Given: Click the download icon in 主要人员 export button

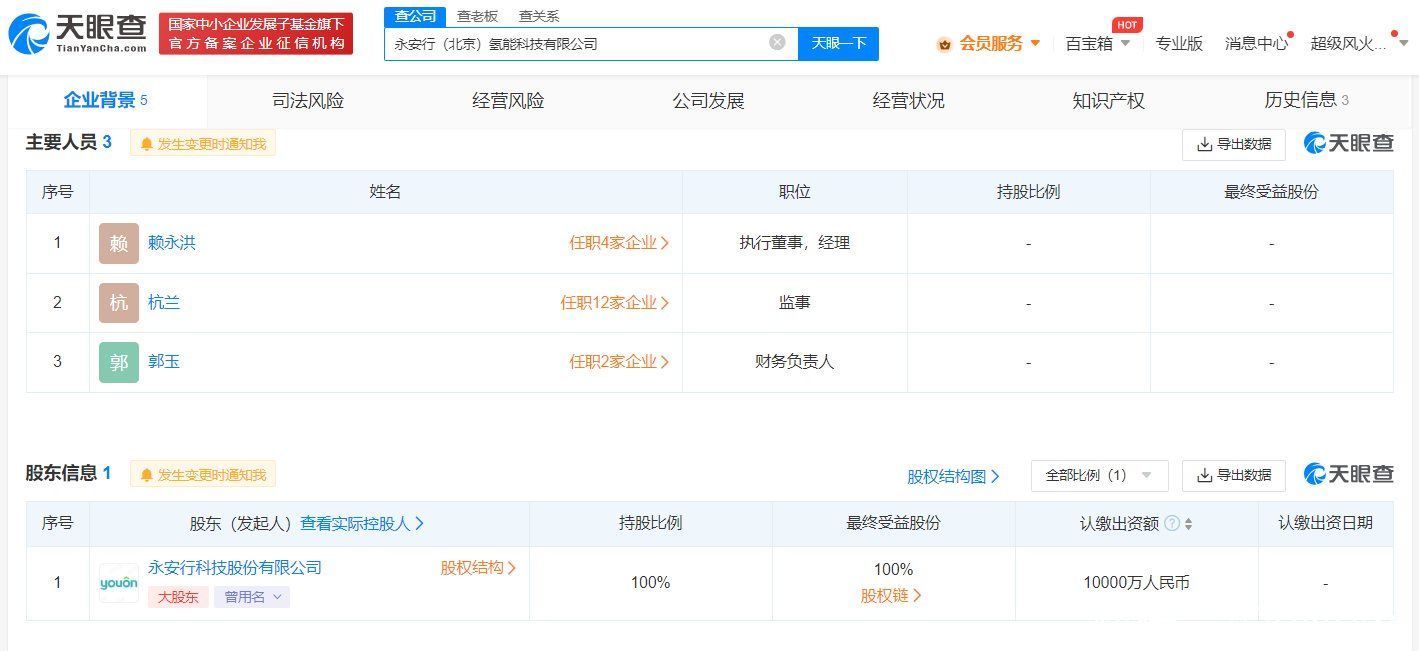Looking at the screenshot, I should [1204, 144].
